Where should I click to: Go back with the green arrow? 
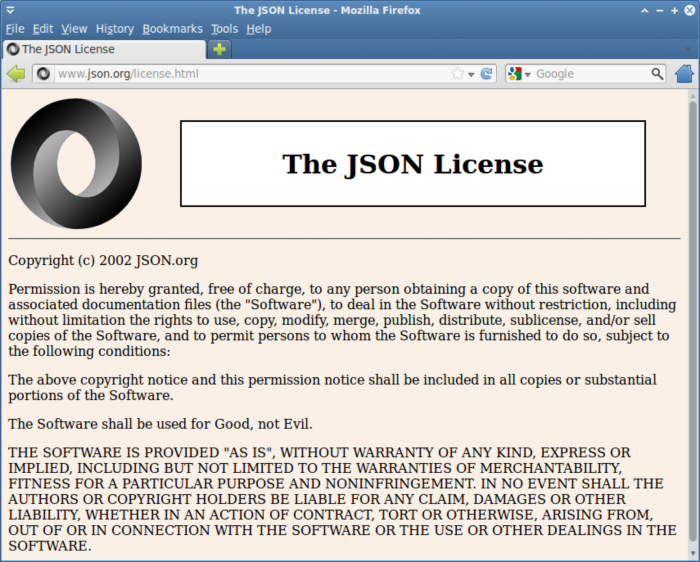tap(16, 74)
